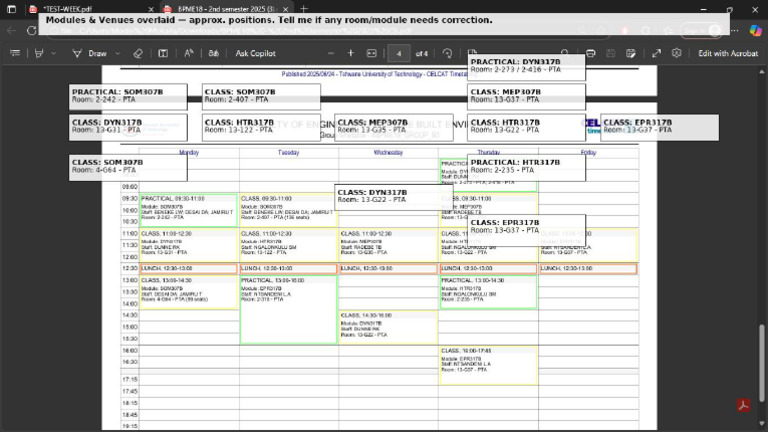Toggle Fit to width
The height and width of the screenshot is (432, 768).
[x=372, y=53]
